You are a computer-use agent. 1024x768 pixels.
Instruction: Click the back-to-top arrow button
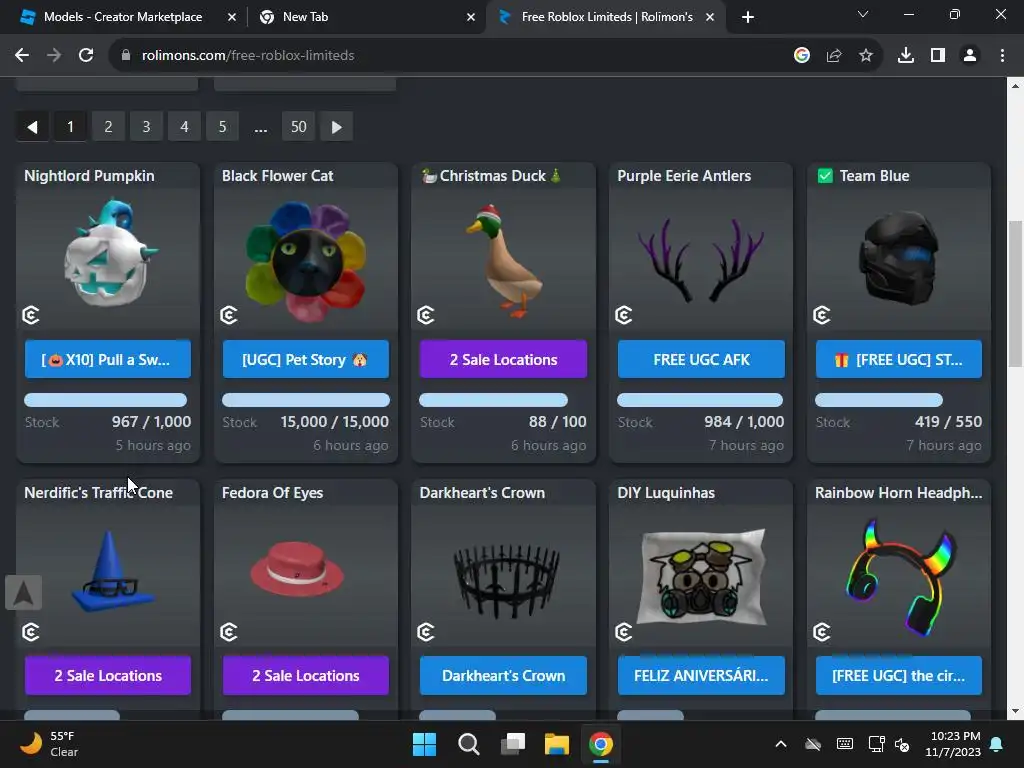(24, 593)
